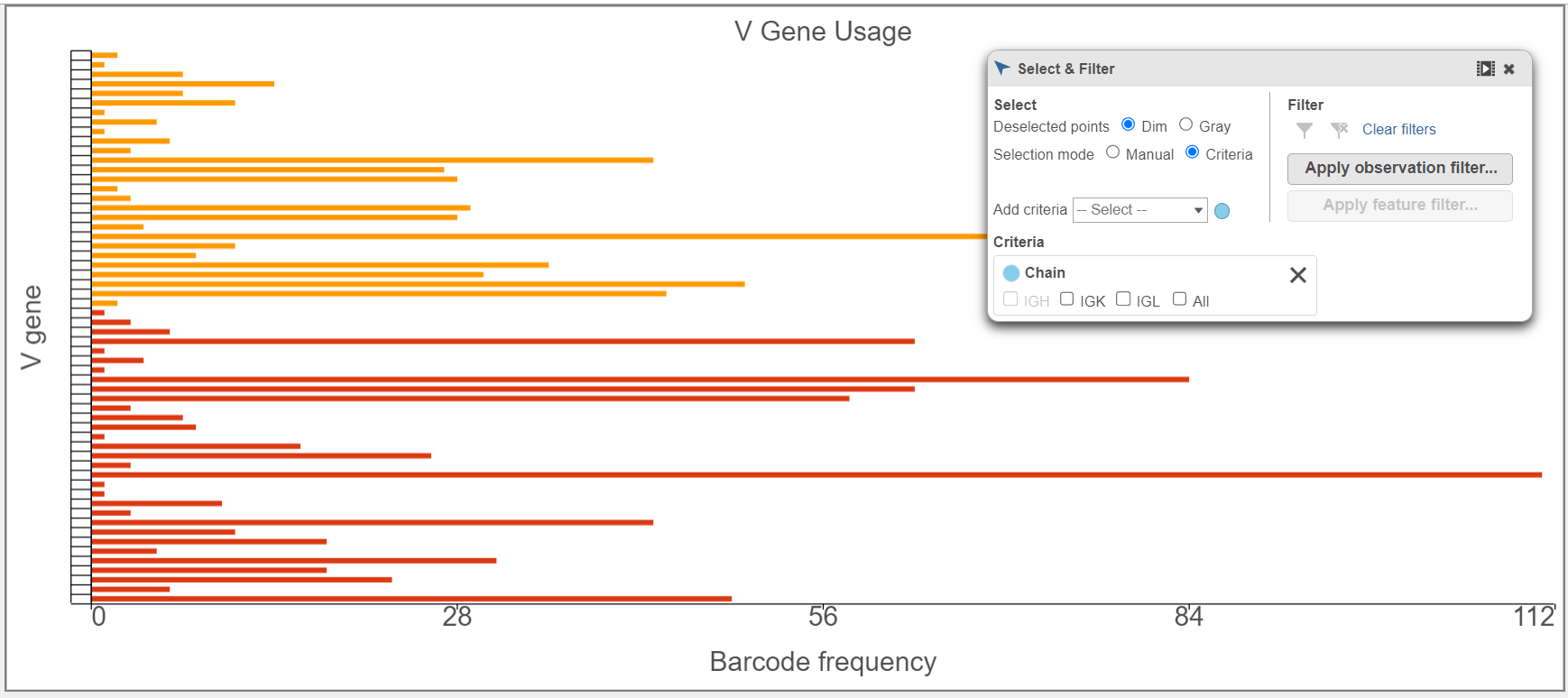This screenshot has height=698, width=1568.
Task: Click the blue Chain color circle
Action: (1011, 273)
